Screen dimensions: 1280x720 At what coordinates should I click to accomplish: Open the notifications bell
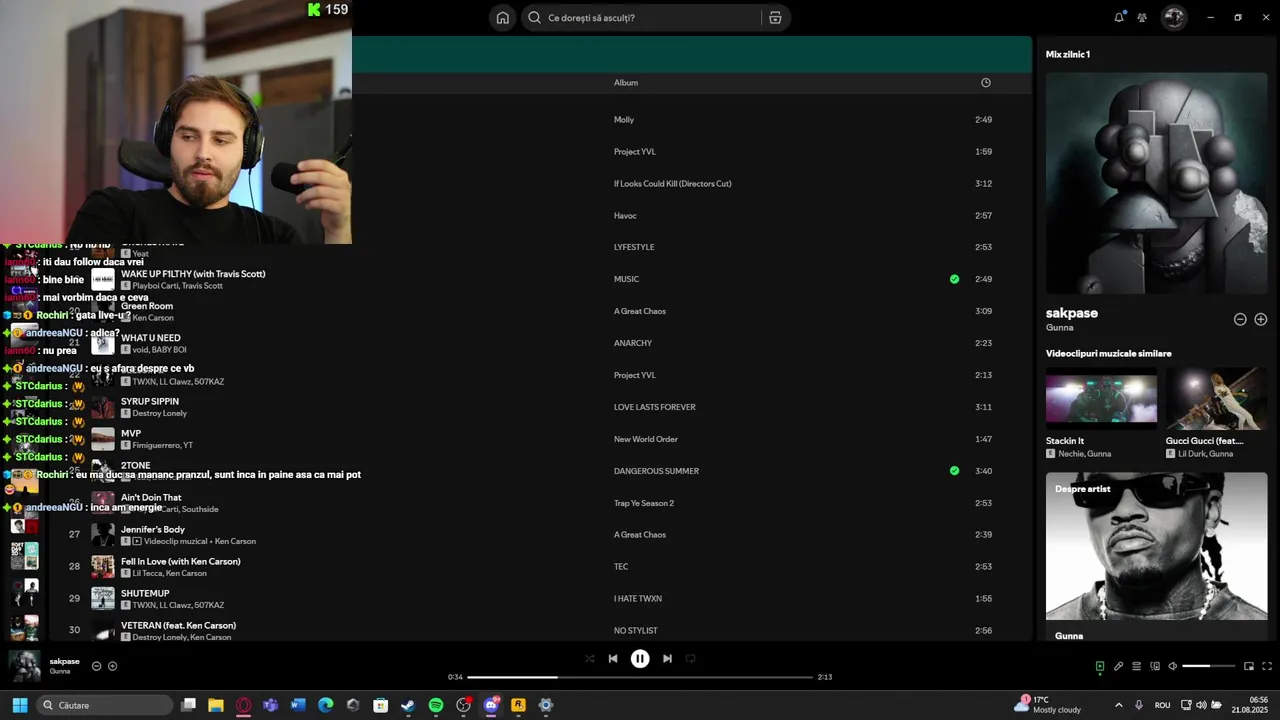coord(1119,17)
